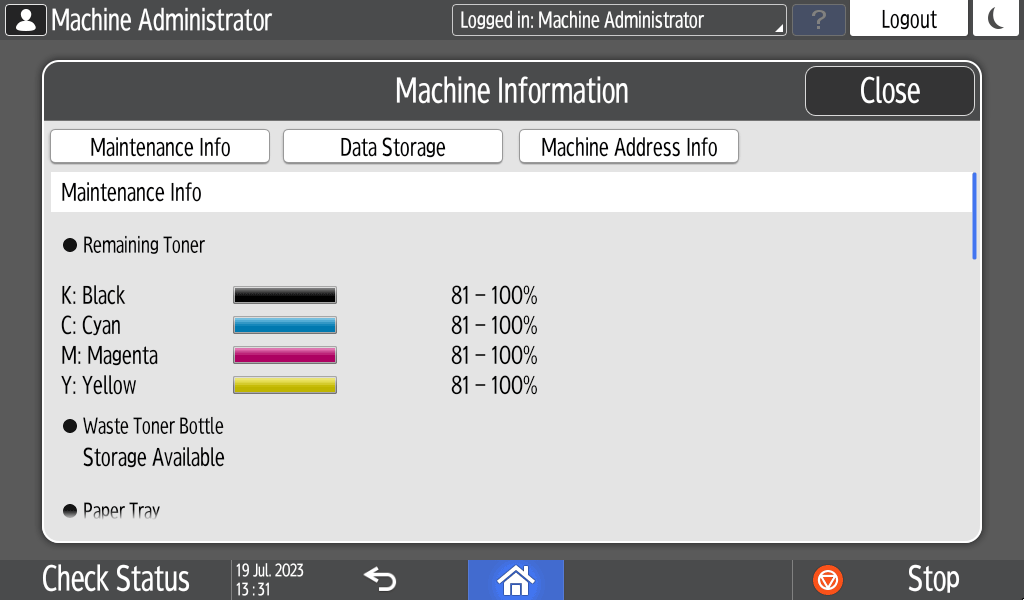The width and height of the screenshot is (1024, 600).
Task: Go to the Home screen
Action: pyautogui.click(x=516, y=579)
